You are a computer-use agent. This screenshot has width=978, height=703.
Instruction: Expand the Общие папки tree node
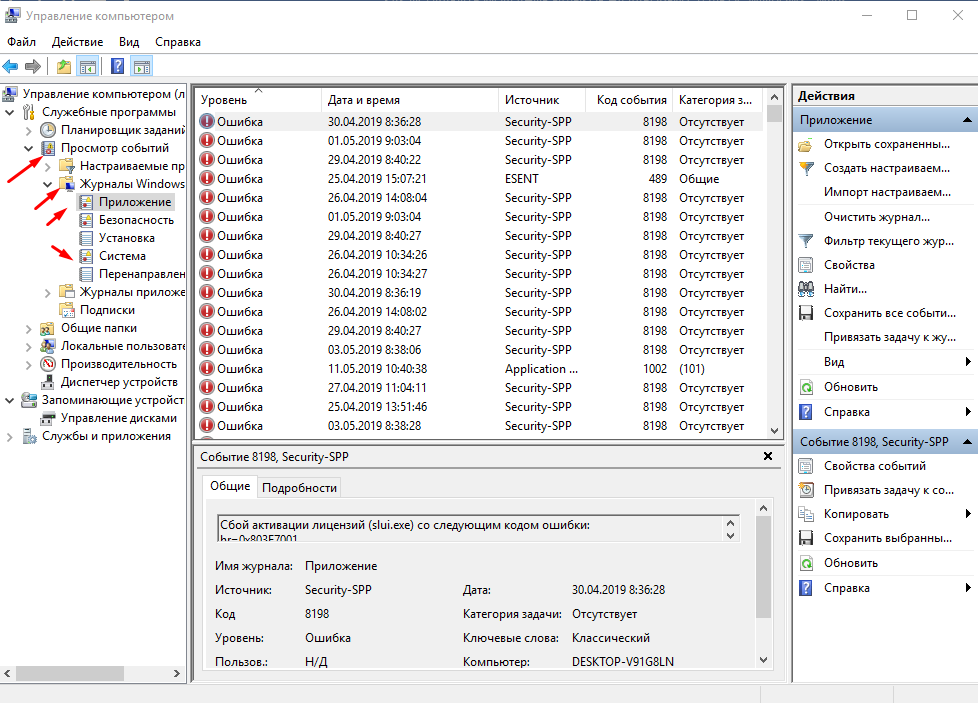[28, 328]
